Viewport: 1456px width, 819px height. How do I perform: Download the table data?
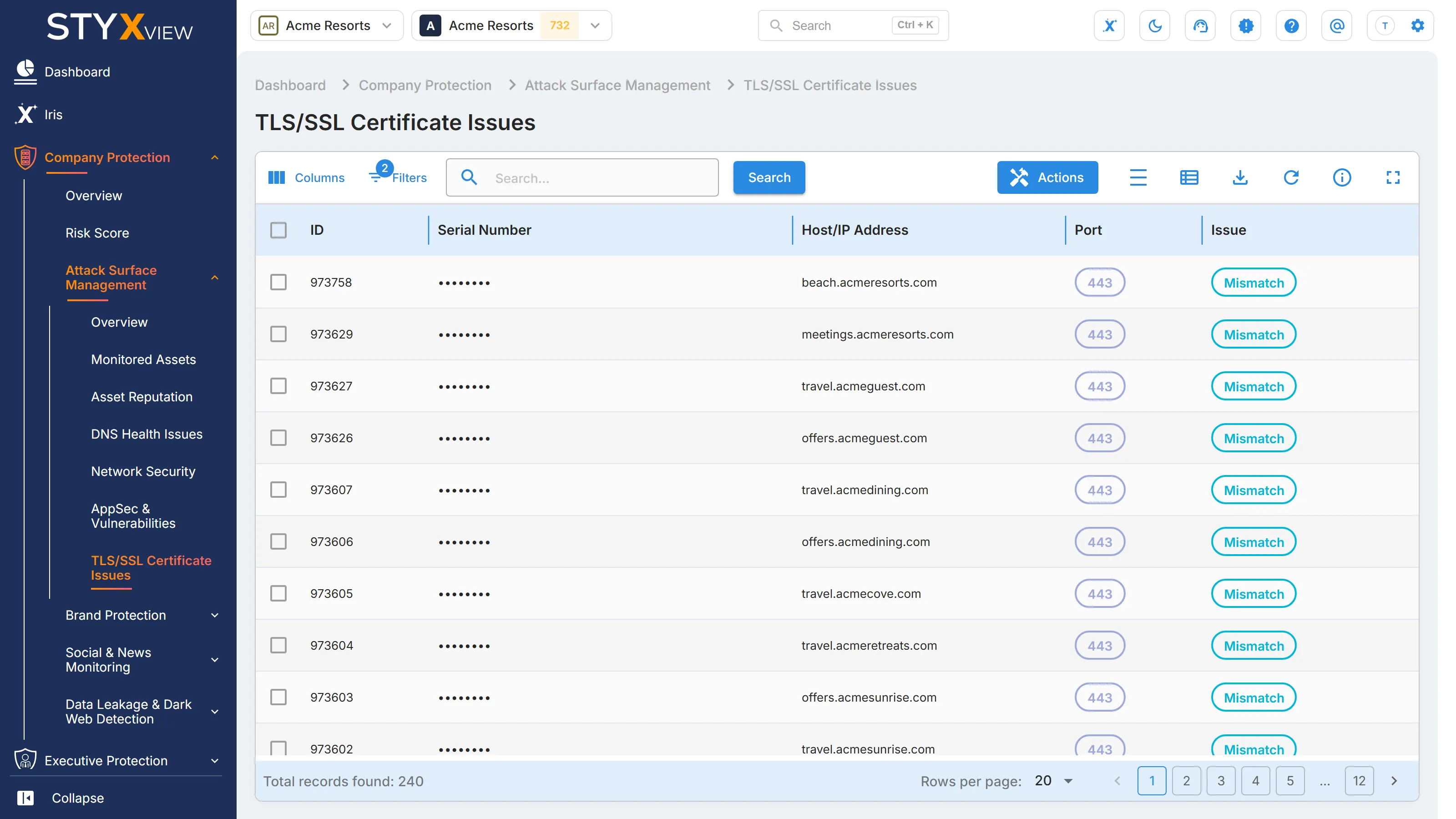(1239, 177)
